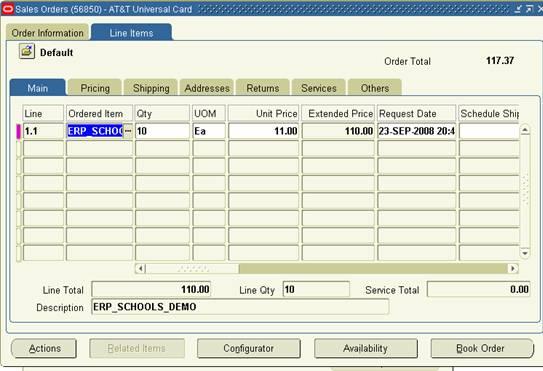Click the Qty field showing 10

162,131
